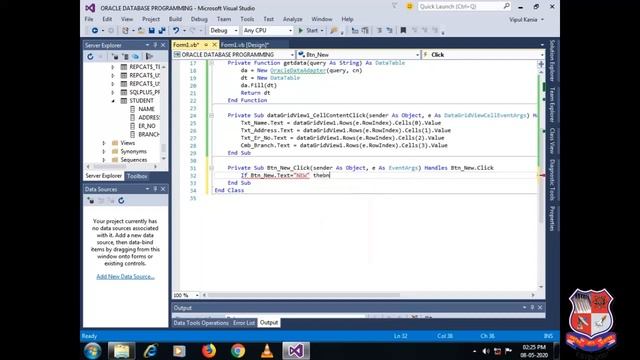
Task: Expand the Synonyms folder node
Action: click(x=104, y=151)
